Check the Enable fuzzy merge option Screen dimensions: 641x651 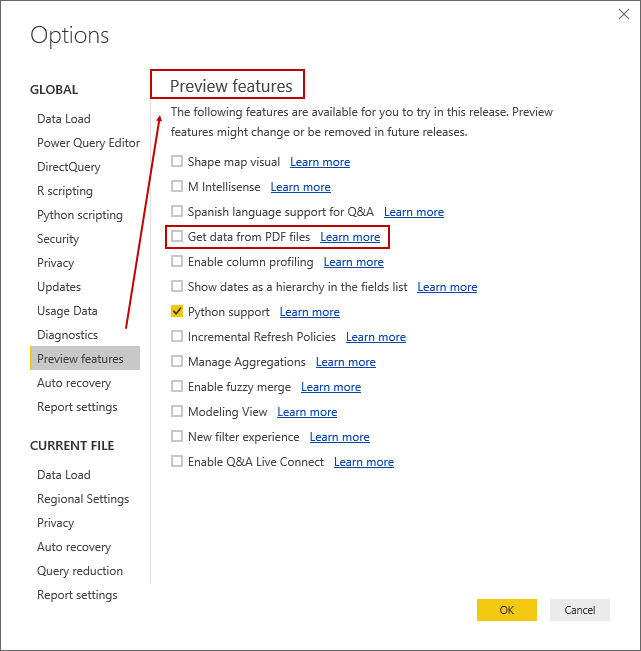point(177,387)
